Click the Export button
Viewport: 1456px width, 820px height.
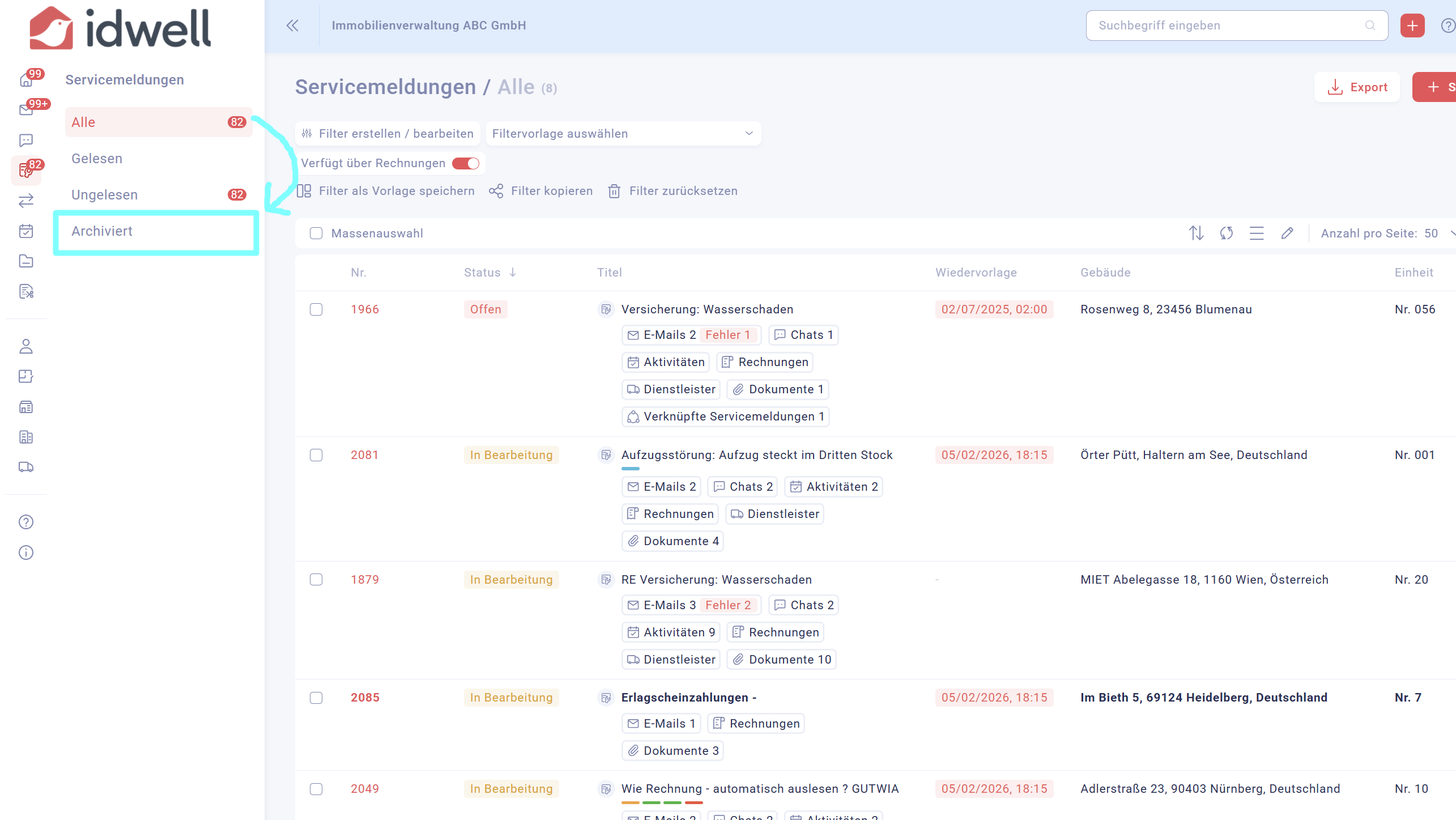(1357, 87)
